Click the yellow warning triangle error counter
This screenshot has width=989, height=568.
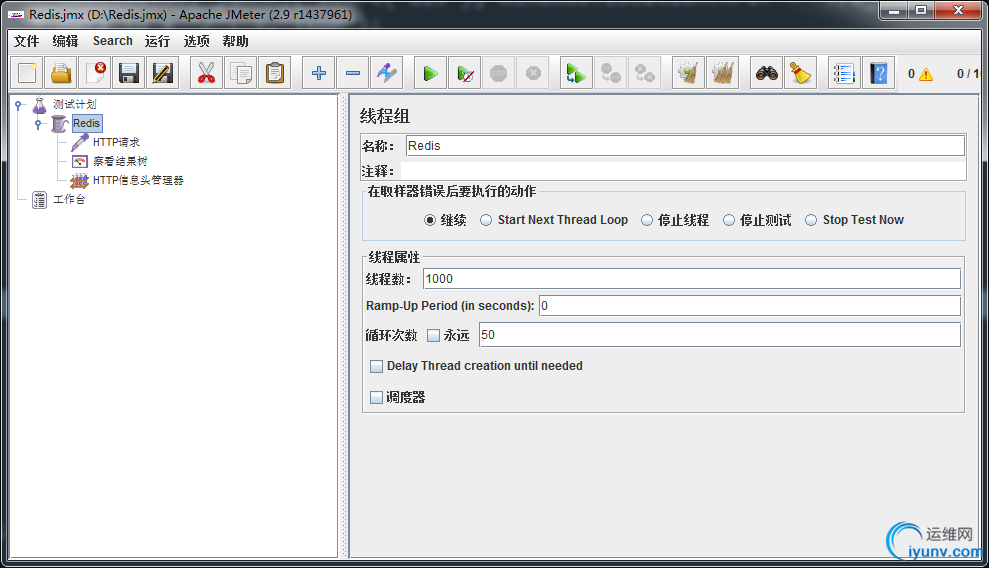tap(926, 74)
